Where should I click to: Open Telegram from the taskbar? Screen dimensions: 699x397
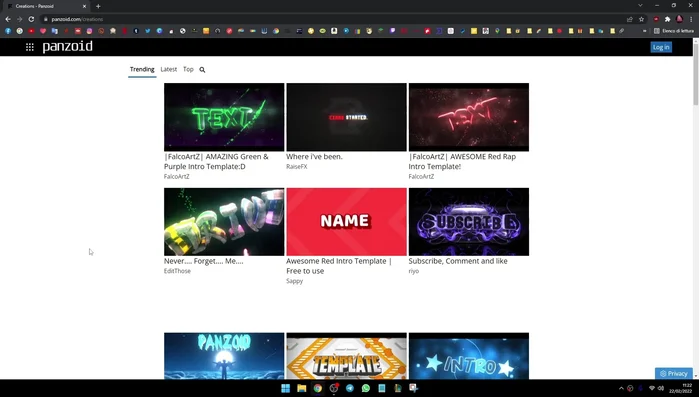click(350, 388)
